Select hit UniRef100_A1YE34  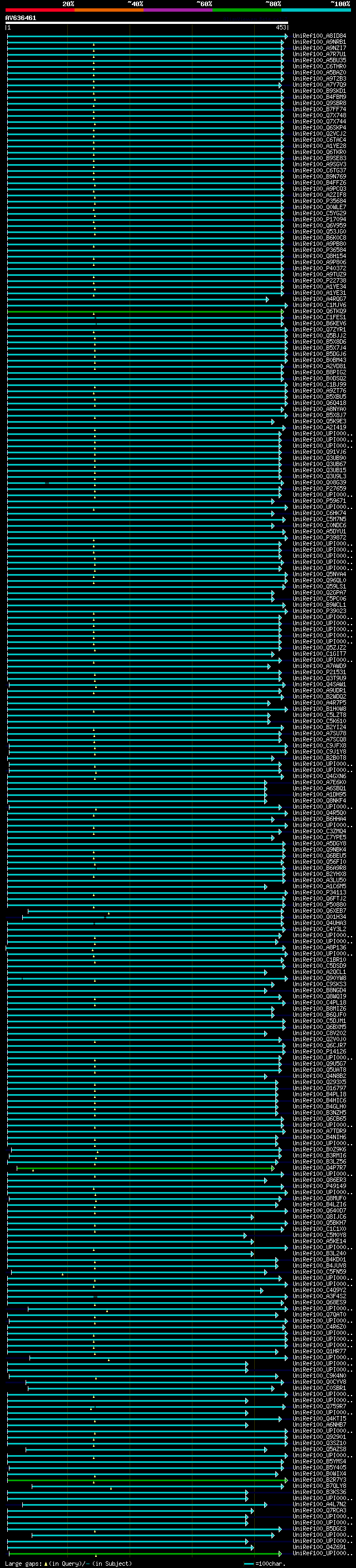click(319, 286)
